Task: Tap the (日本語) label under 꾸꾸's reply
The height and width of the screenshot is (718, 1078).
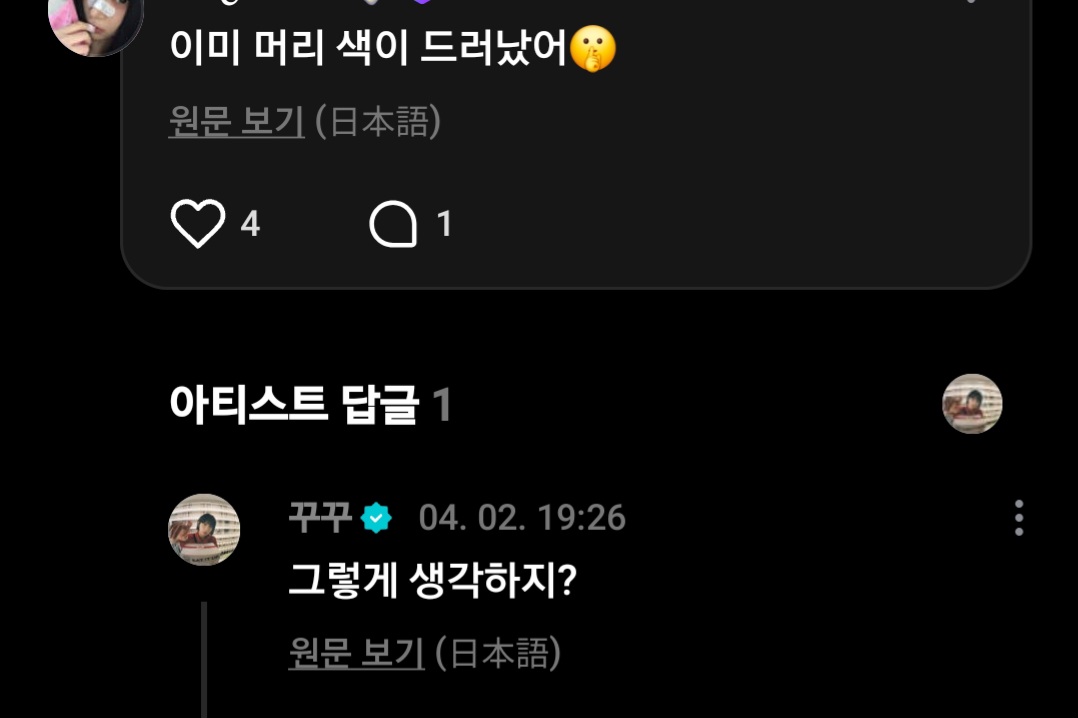Action: coord(498,653)
